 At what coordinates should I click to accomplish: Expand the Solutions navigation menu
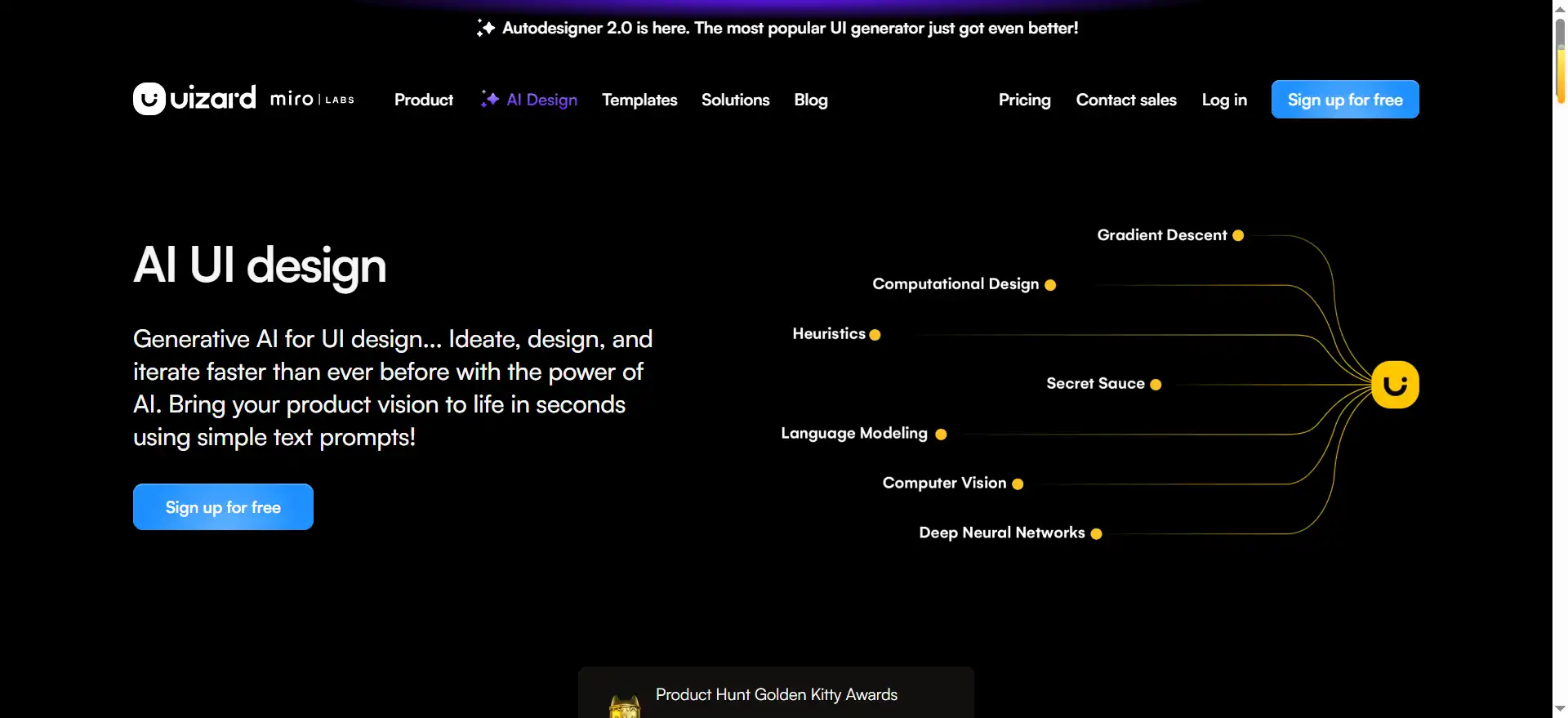point(735,100)
